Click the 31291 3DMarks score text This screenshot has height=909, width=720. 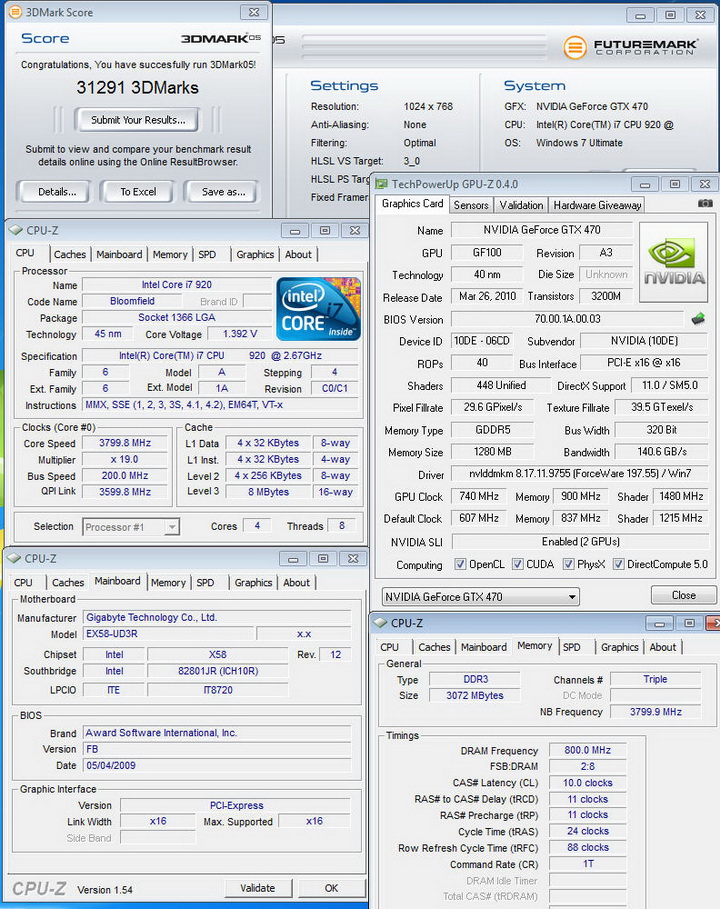137,88
